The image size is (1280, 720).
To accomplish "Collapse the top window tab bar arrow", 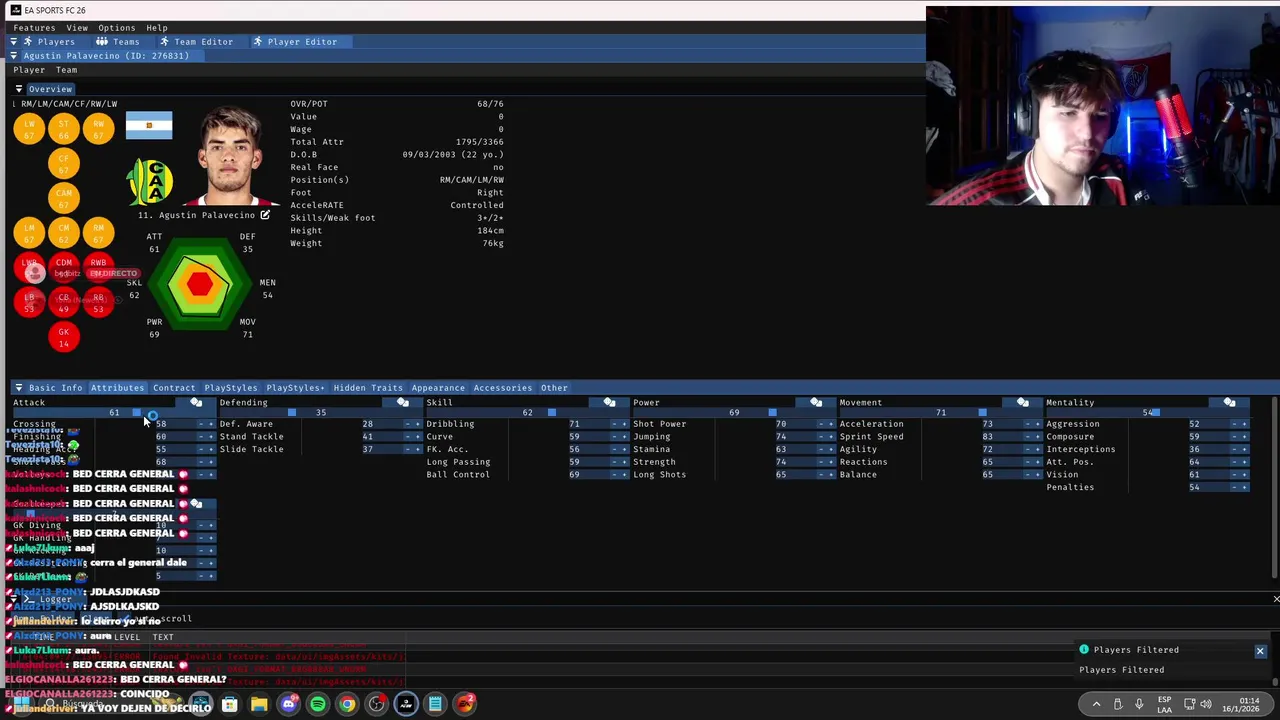I will (x=14, y=42).
